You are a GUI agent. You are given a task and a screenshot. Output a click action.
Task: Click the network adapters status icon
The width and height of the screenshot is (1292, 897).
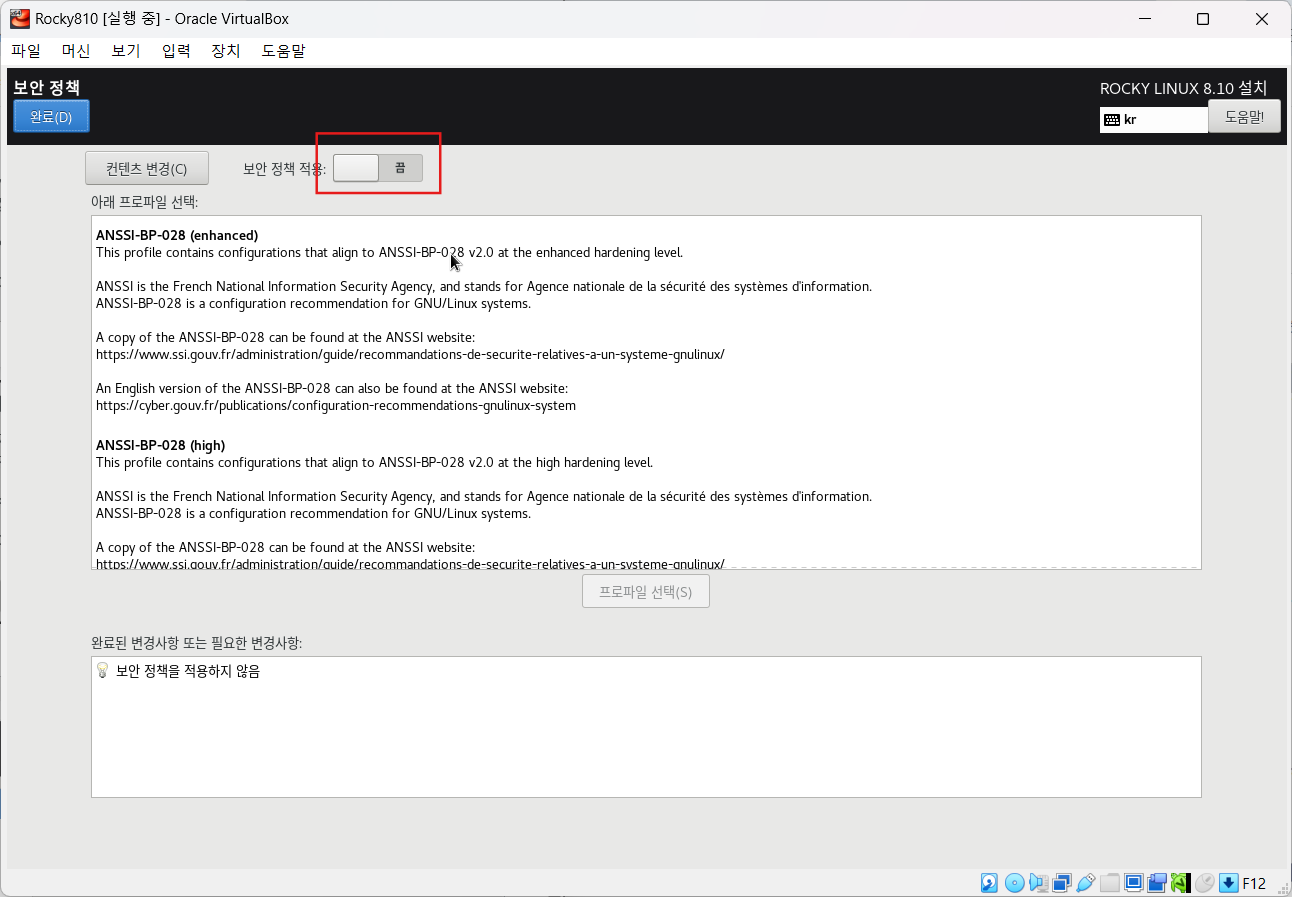coord(1062,883)
